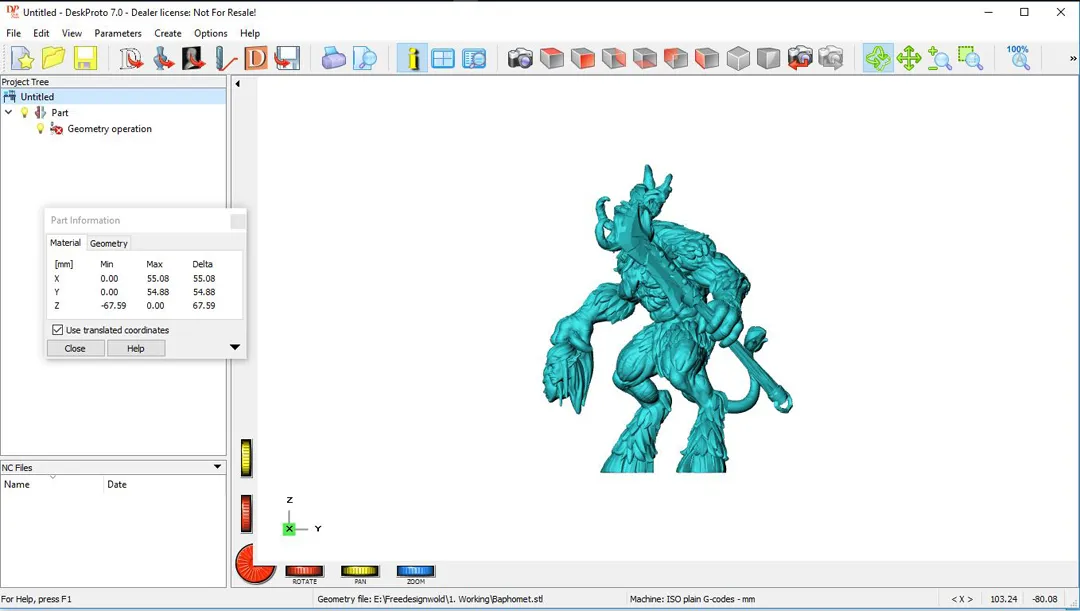Open print preview magnifier page icon
Viewport: 1080px width, 611px height.
point(364,59)
